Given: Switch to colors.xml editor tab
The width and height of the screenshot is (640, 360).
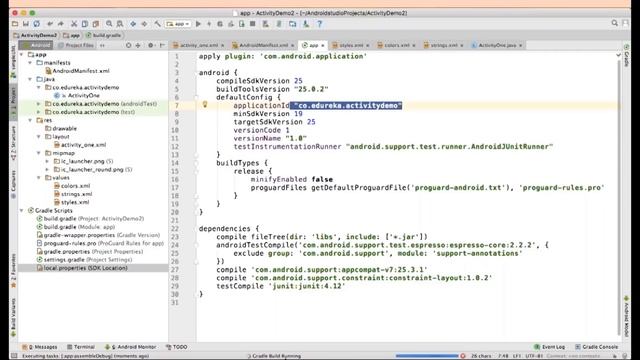Looking at the screenshot, I should [396, 45].
